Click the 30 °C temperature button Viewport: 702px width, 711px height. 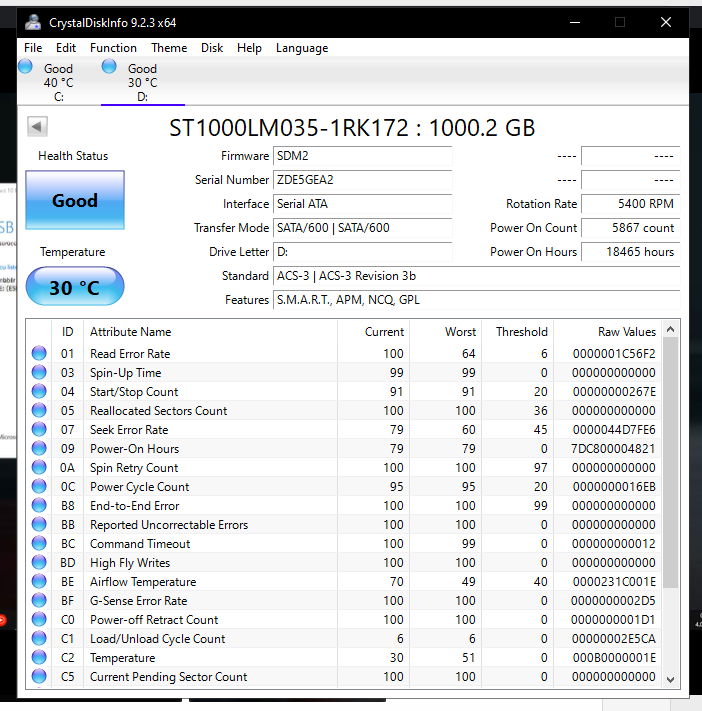pyautogui.click(x=75, y=288)
